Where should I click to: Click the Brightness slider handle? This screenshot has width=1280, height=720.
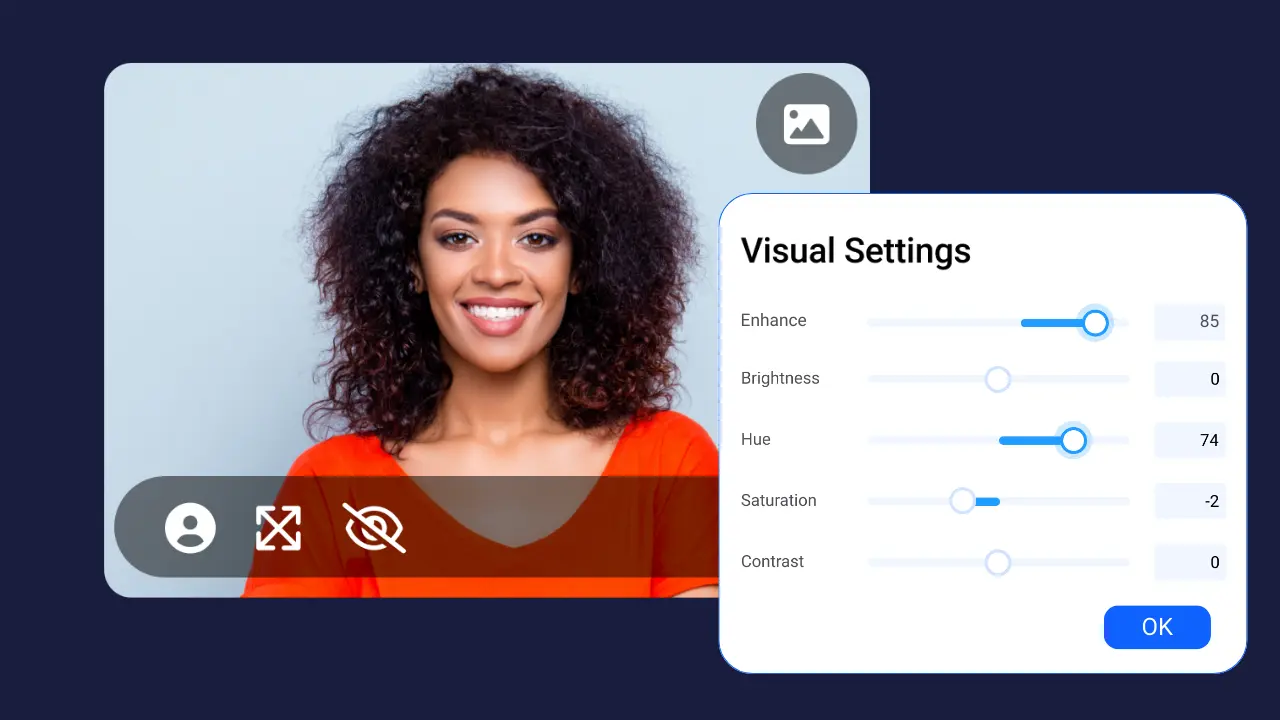[x=997, y=379]
